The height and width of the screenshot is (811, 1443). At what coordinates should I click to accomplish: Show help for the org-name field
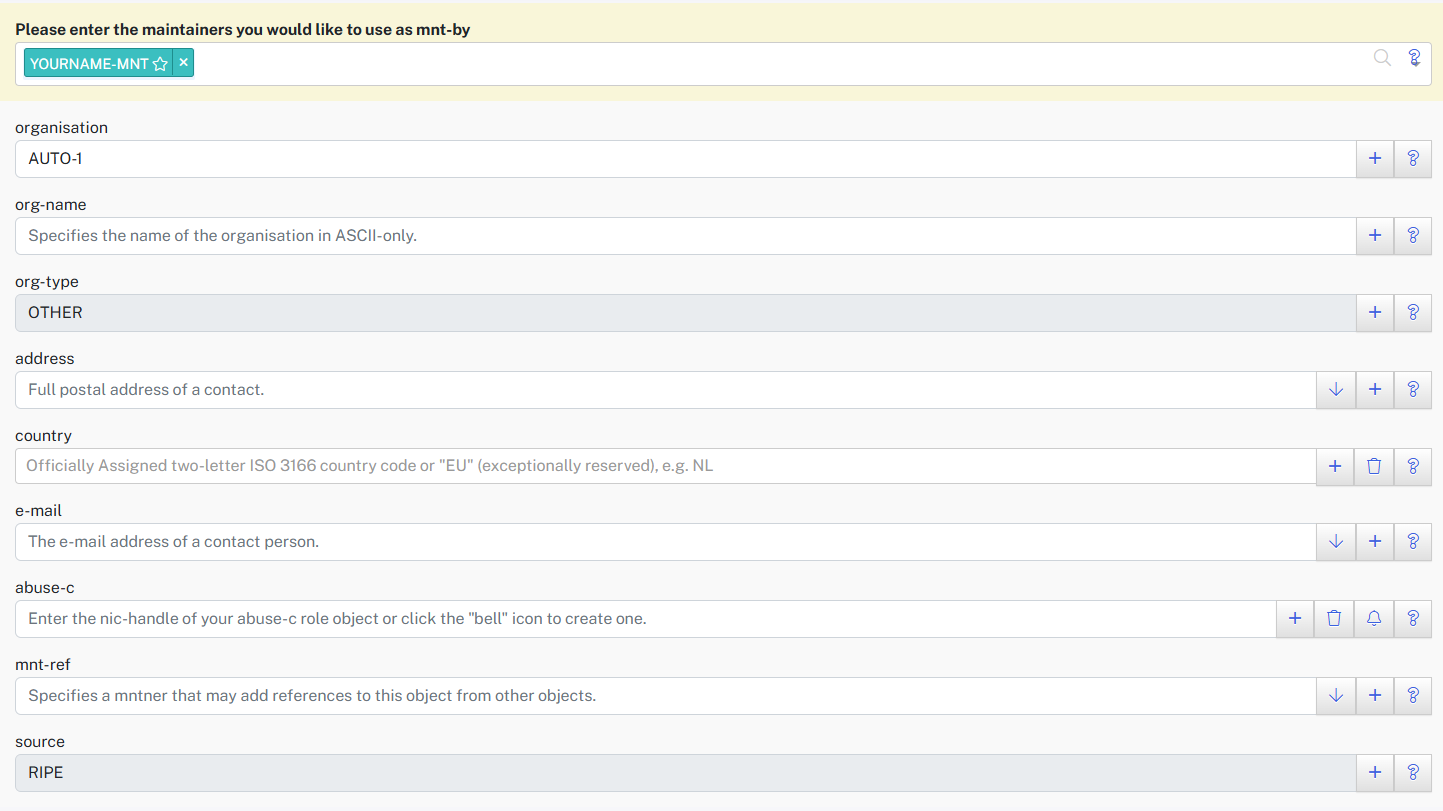tap(1413, 236)
